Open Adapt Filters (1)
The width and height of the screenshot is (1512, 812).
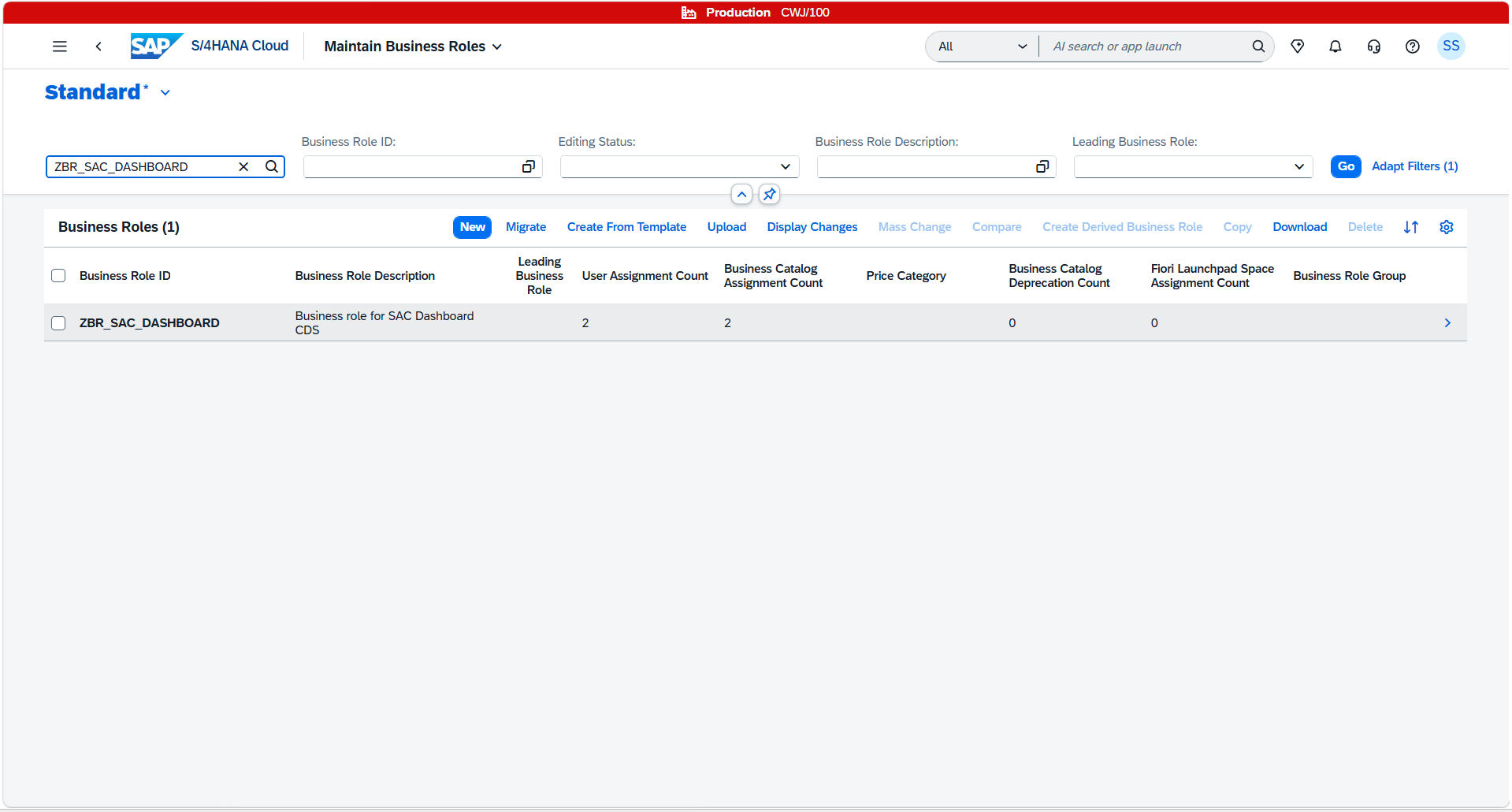(x=1415, y=166)
